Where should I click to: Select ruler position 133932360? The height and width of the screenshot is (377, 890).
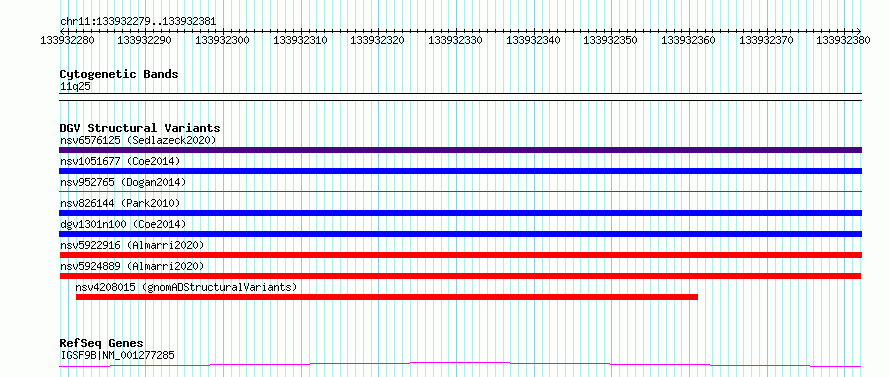pyautogui.click(x=689, y=40)
